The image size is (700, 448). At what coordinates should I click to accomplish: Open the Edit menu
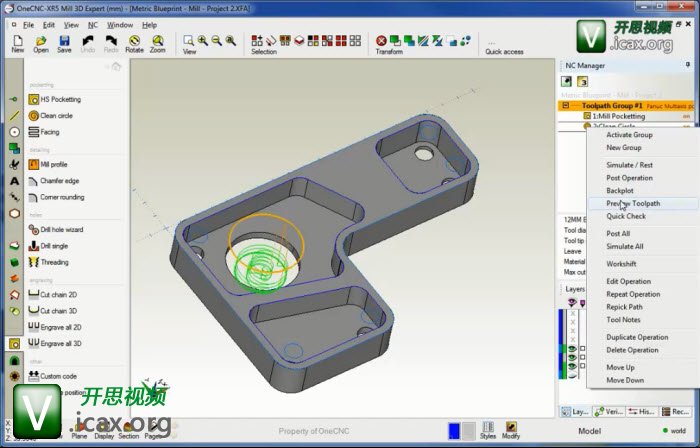point(49,25)
